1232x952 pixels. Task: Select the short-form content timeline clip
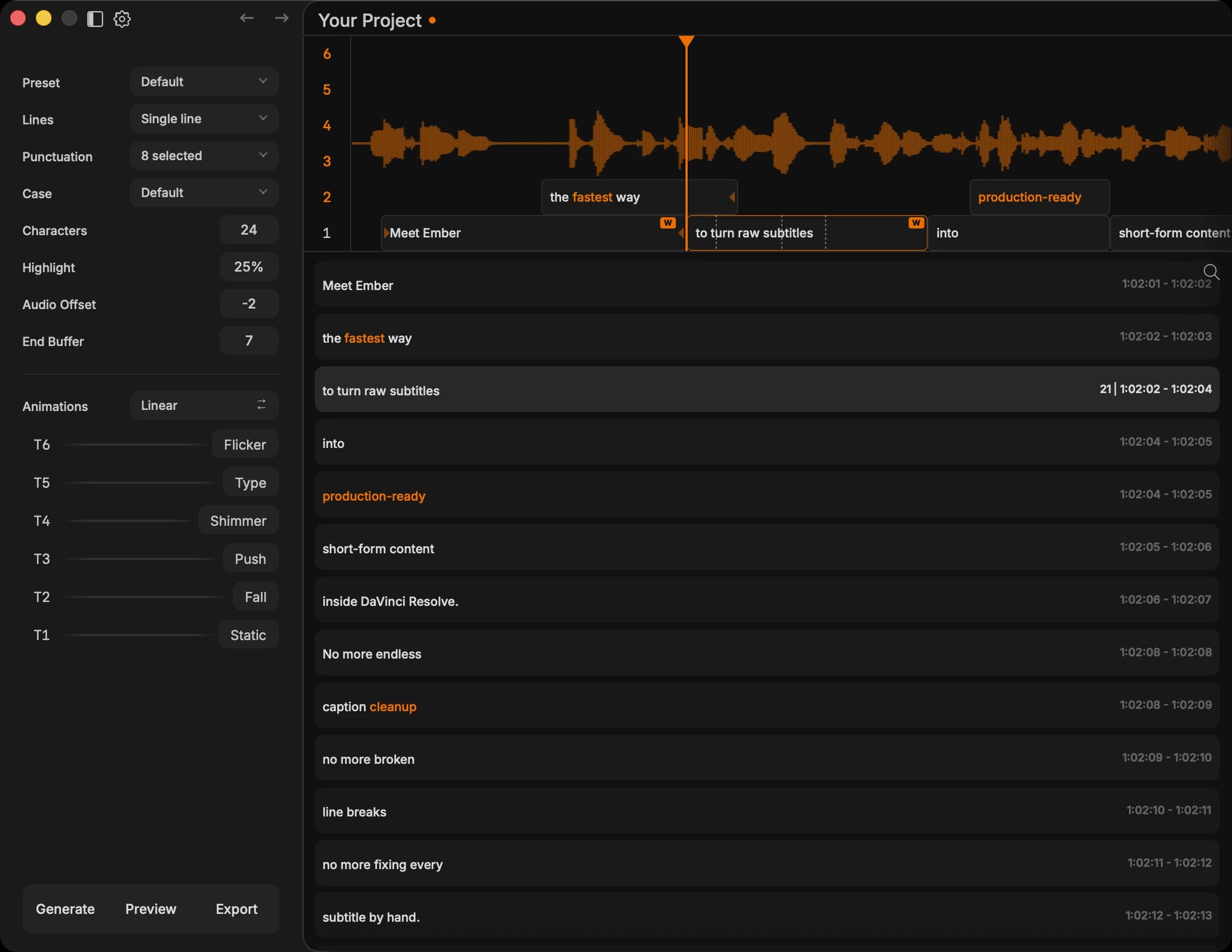1171,233
